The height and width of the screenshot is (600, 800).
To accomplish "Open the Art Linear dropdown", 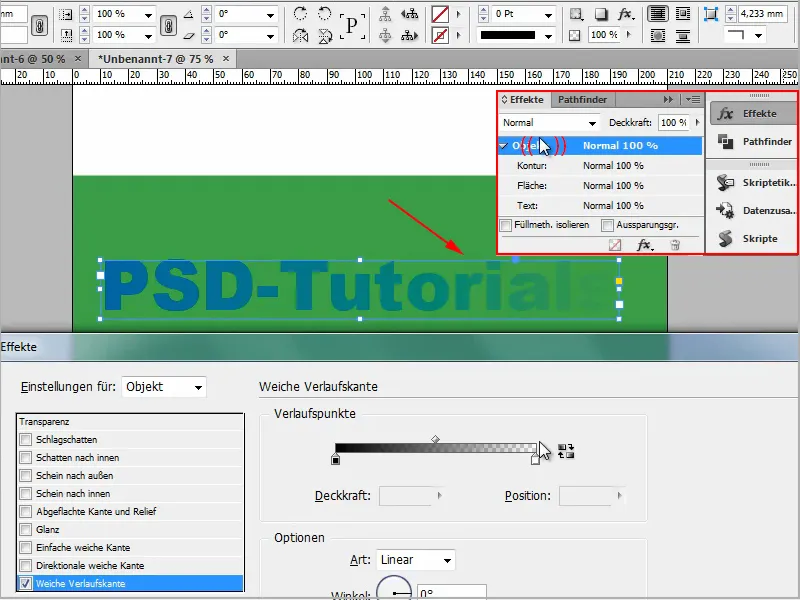I will 416,560.
